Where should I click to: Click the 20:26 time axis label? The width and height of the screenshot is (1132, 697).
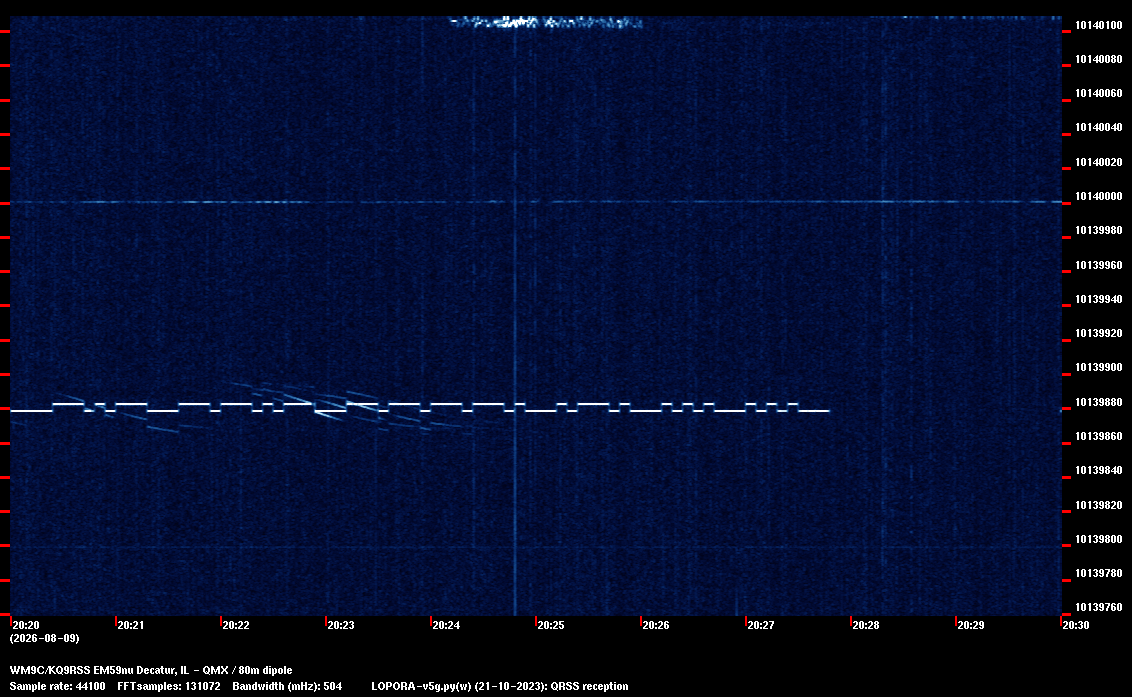coord(656,625)
